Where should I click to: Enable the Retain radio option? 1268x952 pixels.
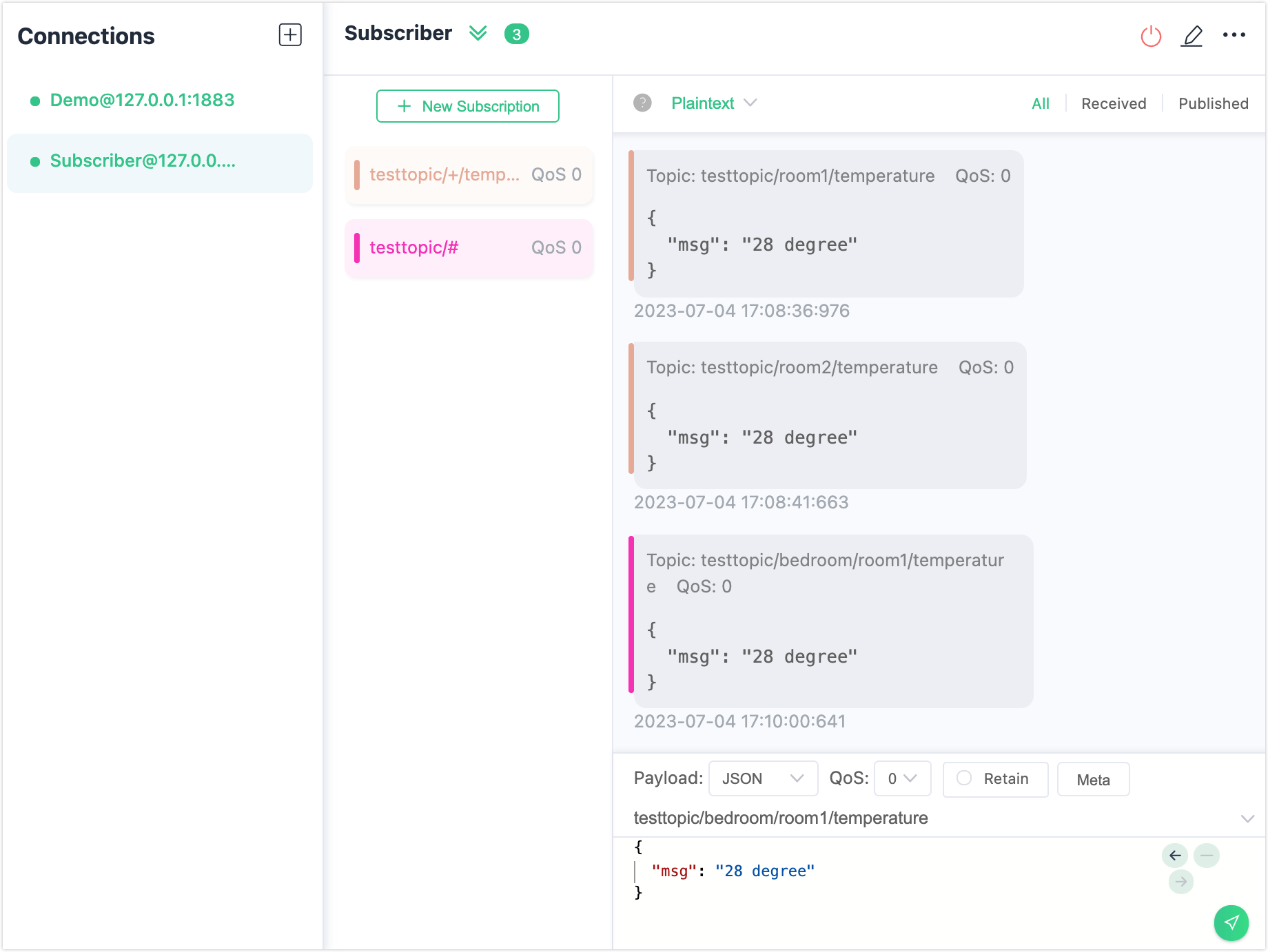[964, 778]
